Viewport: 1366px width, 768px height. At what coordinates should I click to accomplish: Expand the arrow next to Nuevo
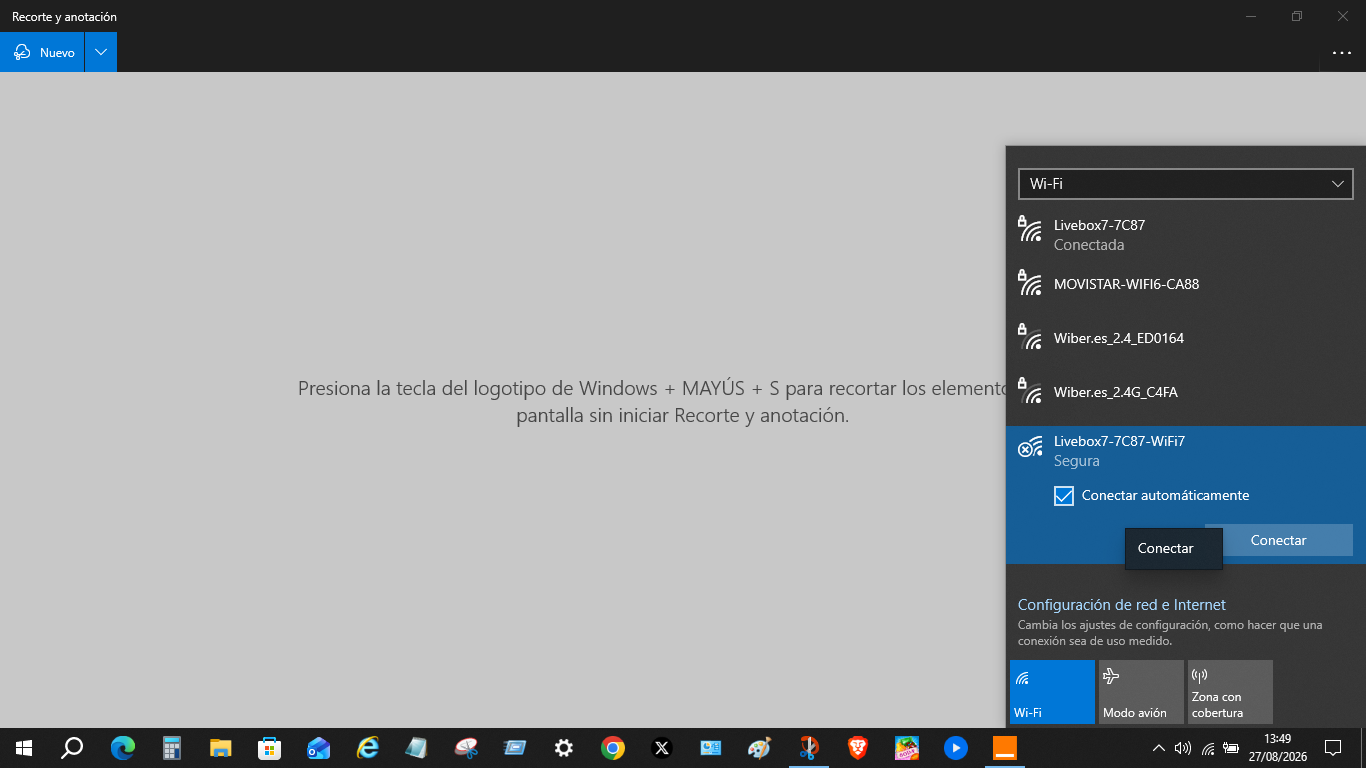101,52
